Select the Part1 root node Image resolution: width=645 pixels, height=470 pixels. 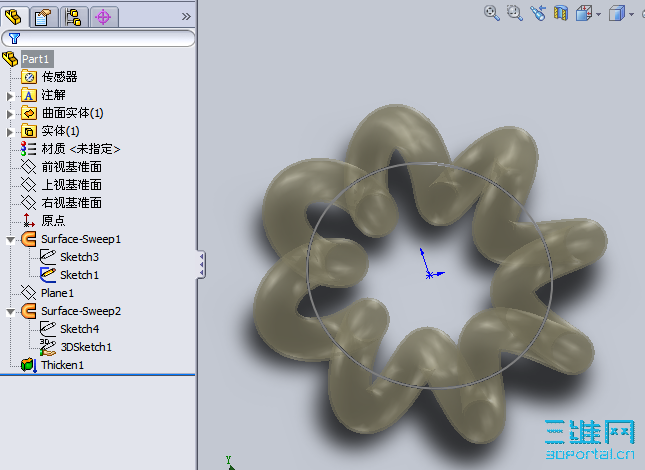click(36, 59)
